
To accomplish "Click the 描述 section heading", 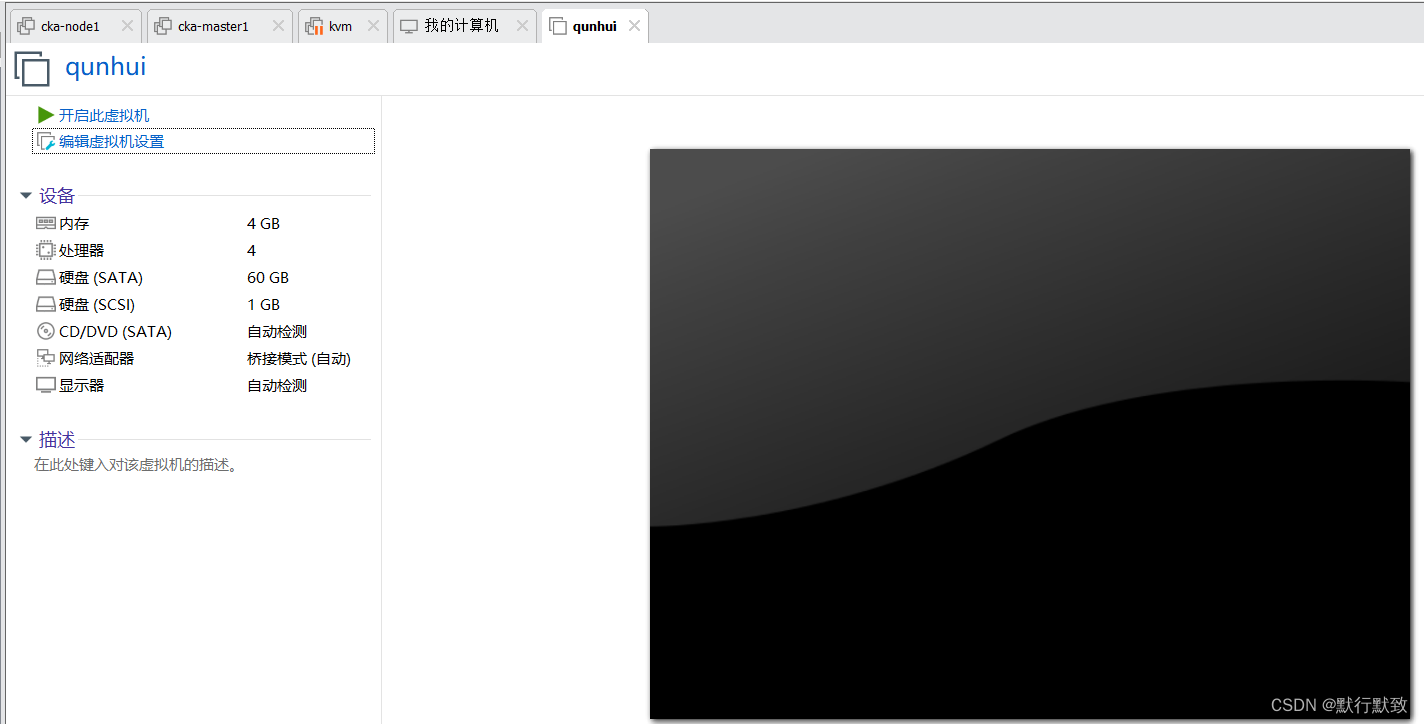I will pos(57,440).
